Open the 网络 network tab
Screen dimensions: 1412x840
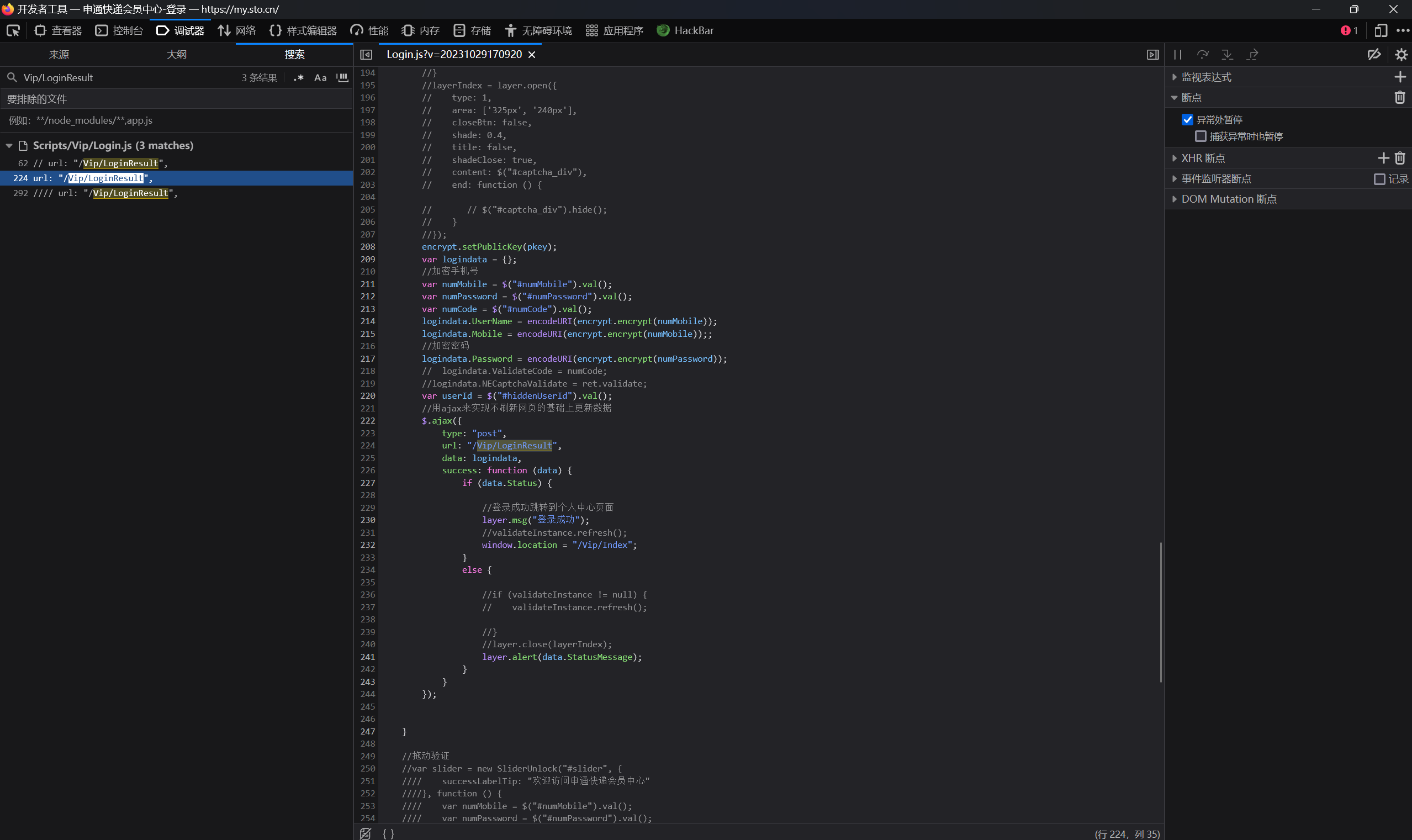pyautogui.click(x=237, y=30)
